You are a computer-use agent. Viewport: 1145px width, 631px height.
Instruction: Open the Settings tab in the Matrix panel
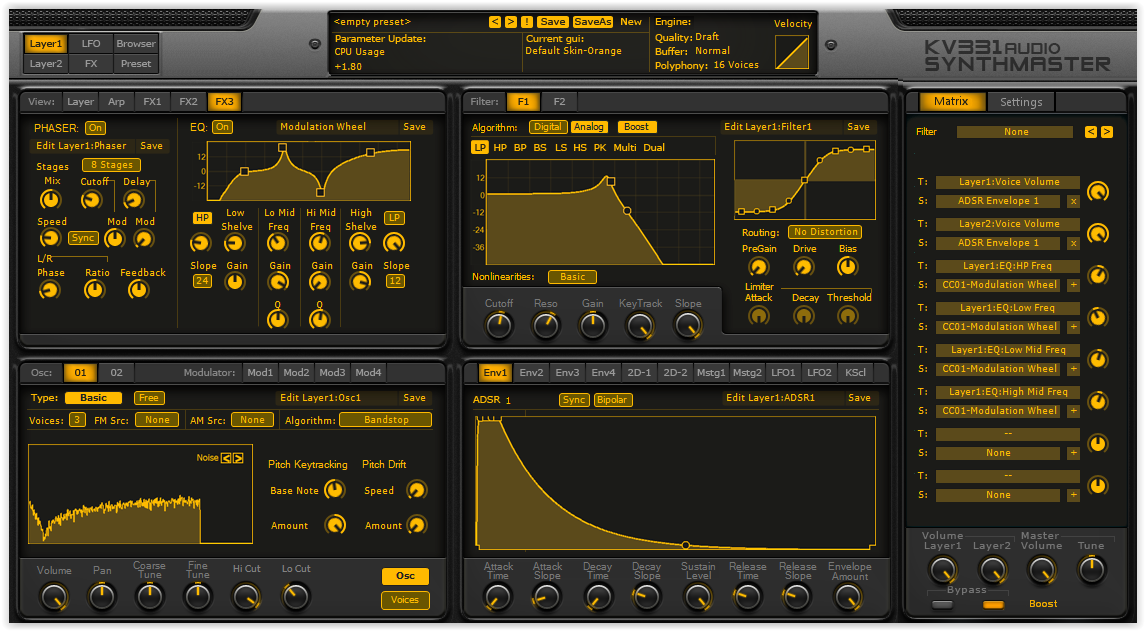(x=1020, y=101)
